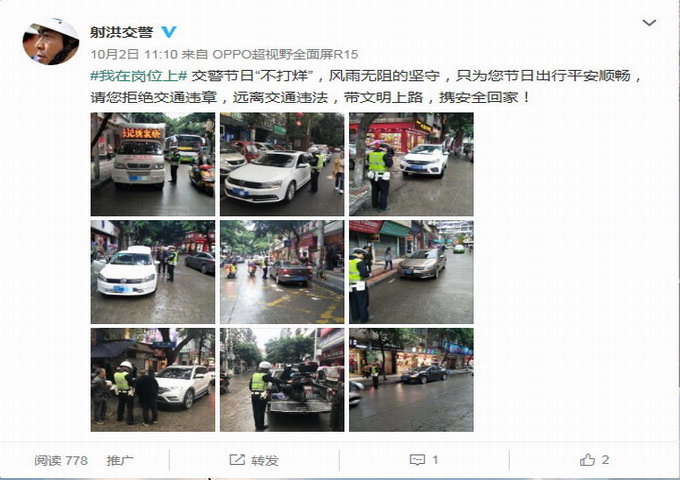Open center photo with yellow road markings
Image resolution: width=680 pixels, height=480 pixels.
(282, 272)
